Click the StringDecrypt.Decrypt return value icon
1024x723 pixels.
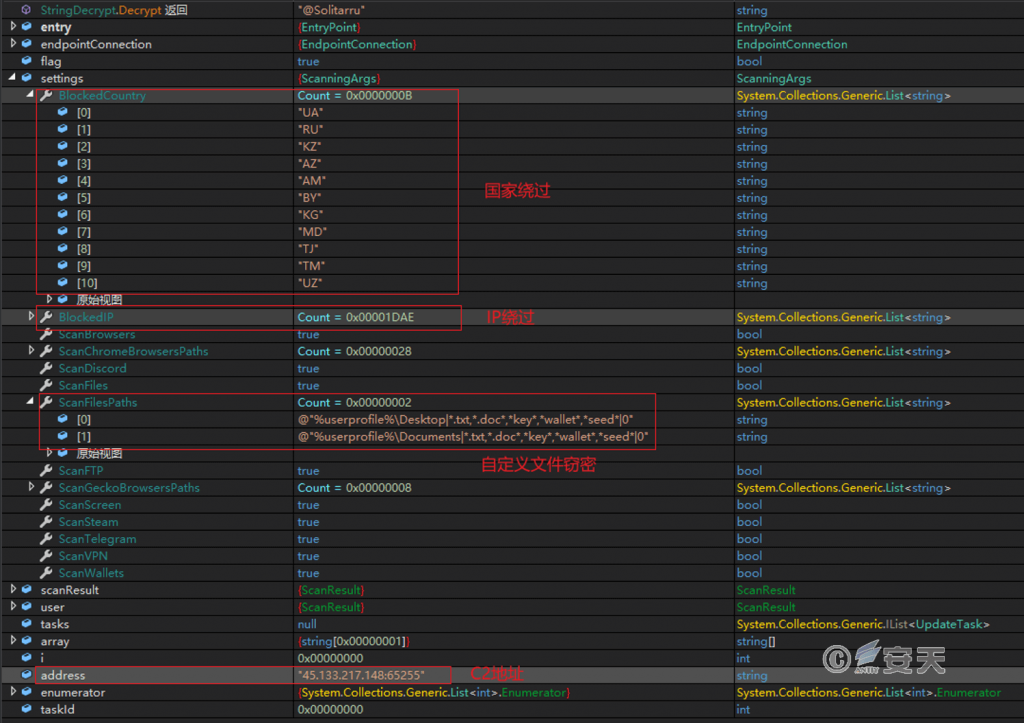[x=27, y=10]
